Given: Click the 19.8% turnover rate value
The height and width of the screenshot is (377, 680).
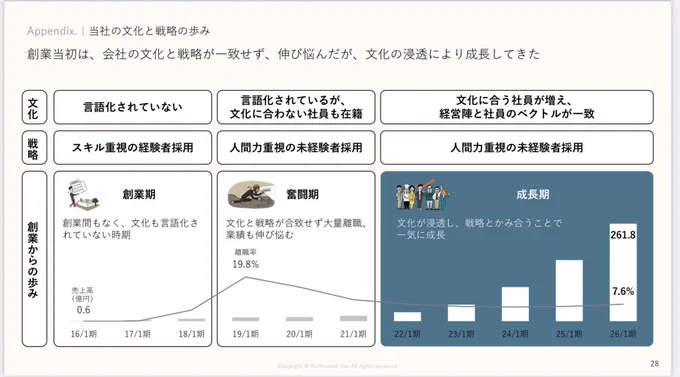Looking at the screenshot, I should pos(245,264).
